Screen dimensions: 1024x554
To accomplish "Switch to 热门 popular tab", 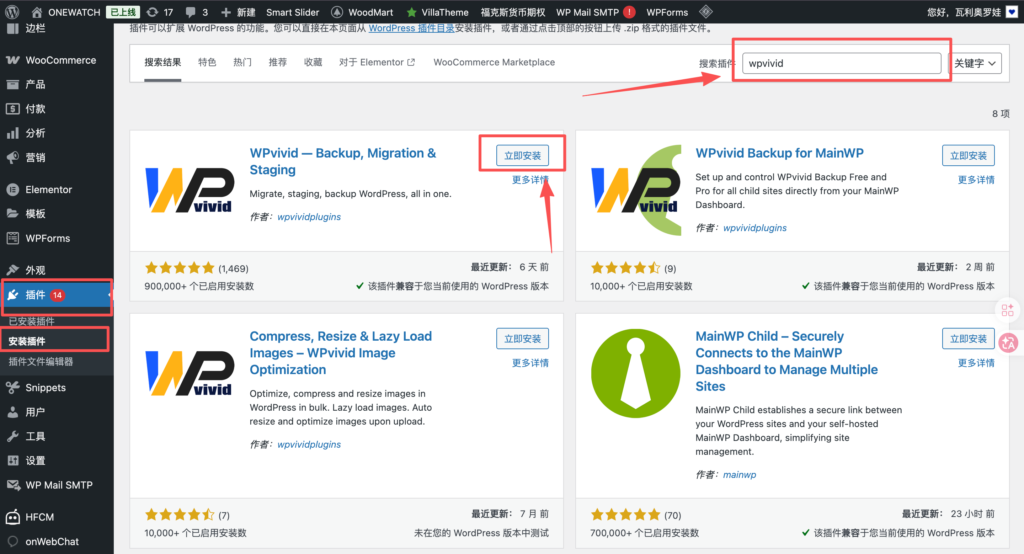I will tap(242, 62).
